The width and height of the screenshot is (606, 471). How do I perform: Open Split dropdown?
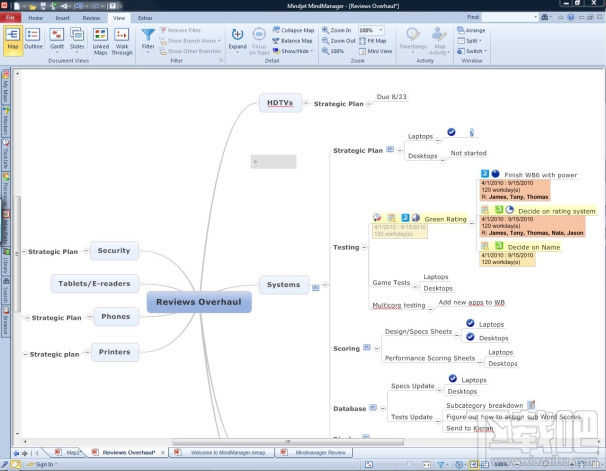pos(470,41)
